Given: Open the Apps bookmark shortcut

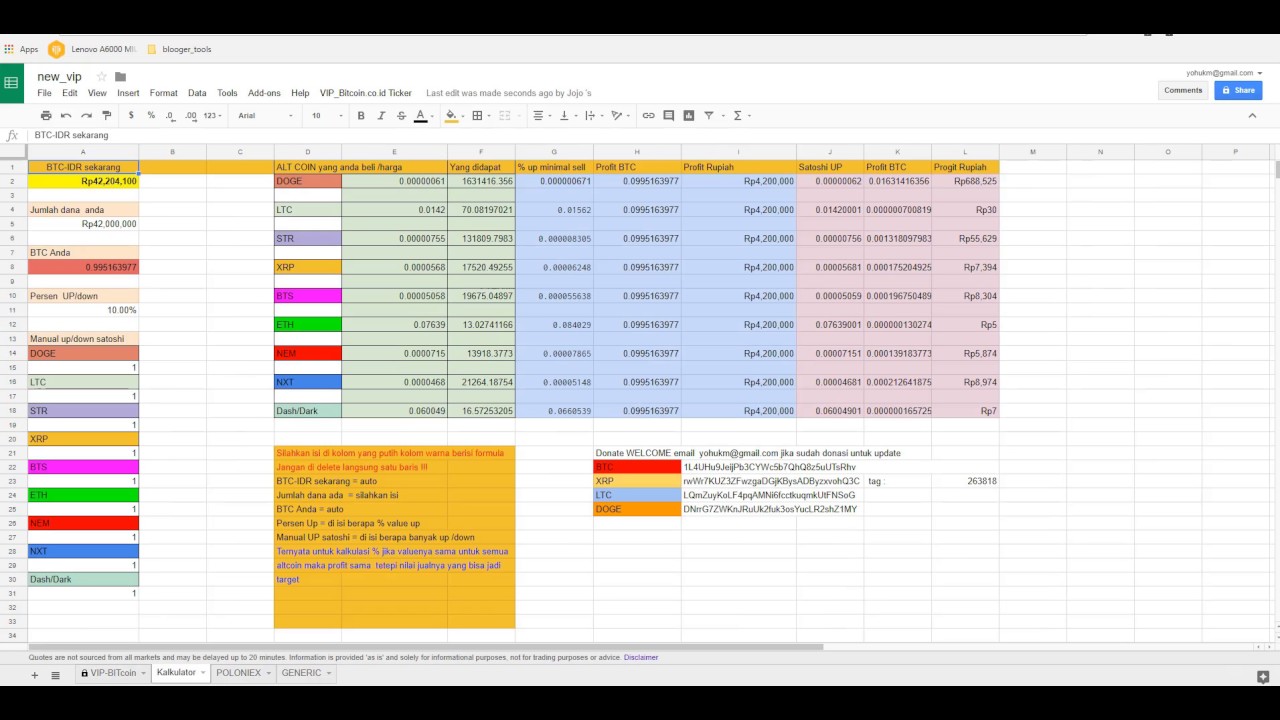Looking at the screenshot, I should click(21, 49).
